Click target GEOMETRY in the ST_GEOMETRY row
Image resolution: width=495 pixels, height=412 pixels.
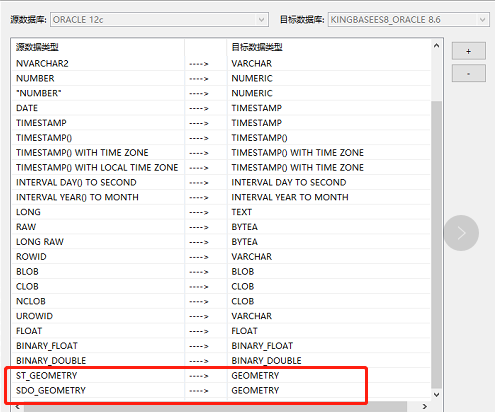tap(255, 376)
